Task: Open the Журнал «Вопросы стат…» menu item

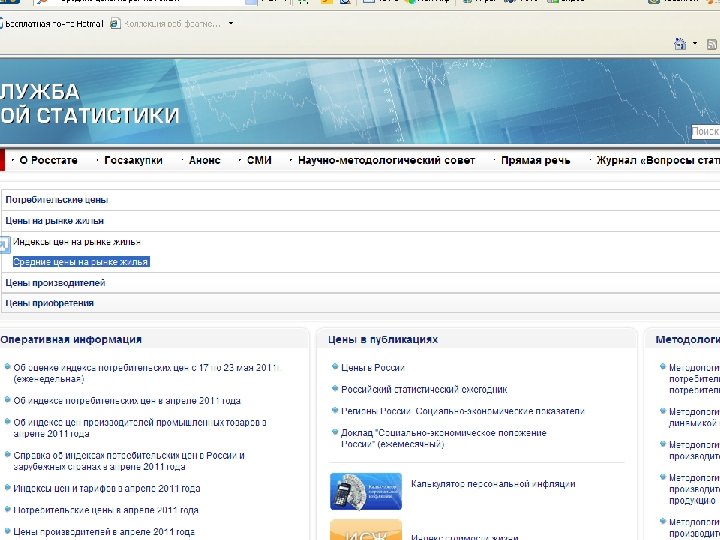Action: pyautogui.click(x=658, y=160)
